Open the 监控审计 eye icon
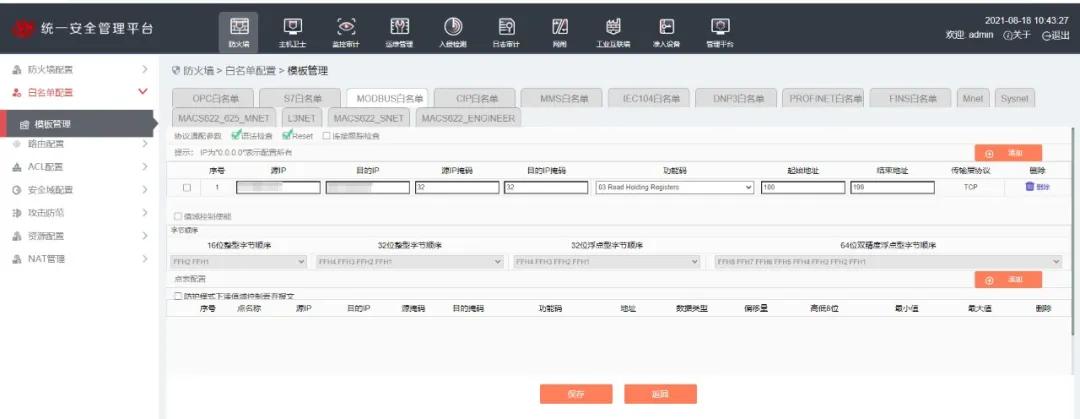The image size is (1080, 419). coord(346,27)
